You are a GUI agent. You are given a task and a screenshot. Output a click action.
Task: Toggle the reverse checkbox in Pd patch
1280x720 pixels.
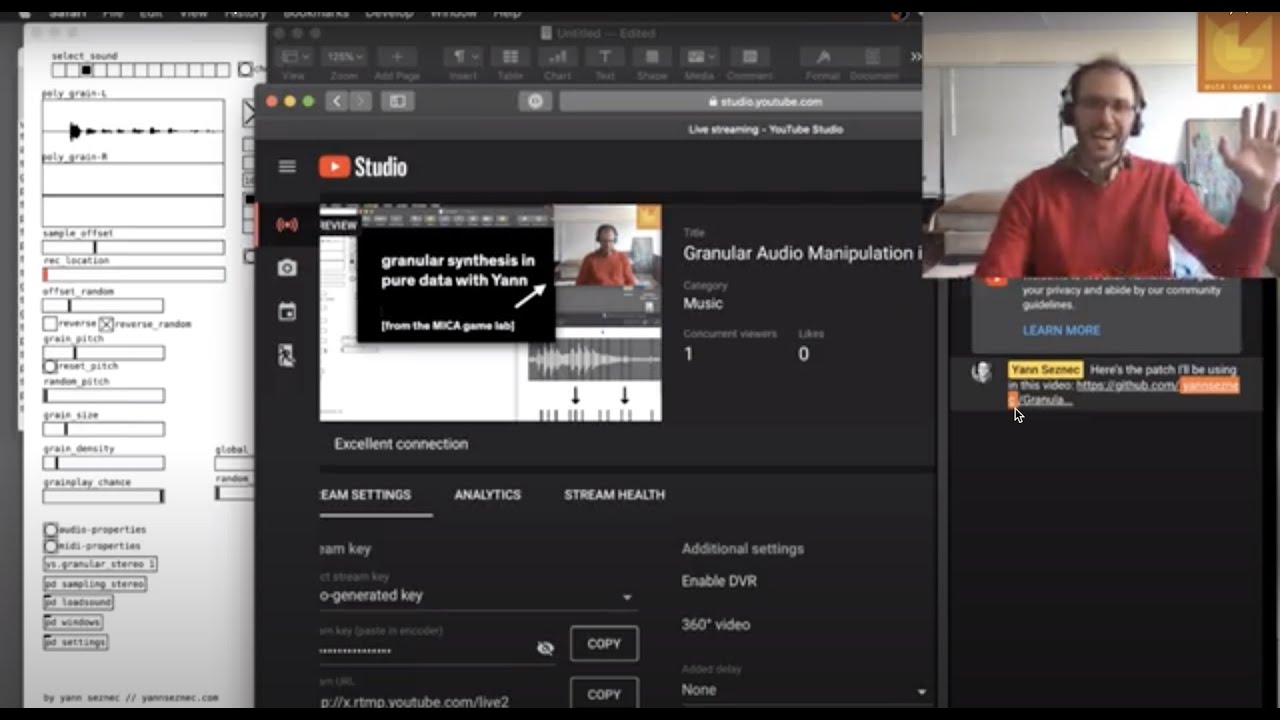(49, 324)
